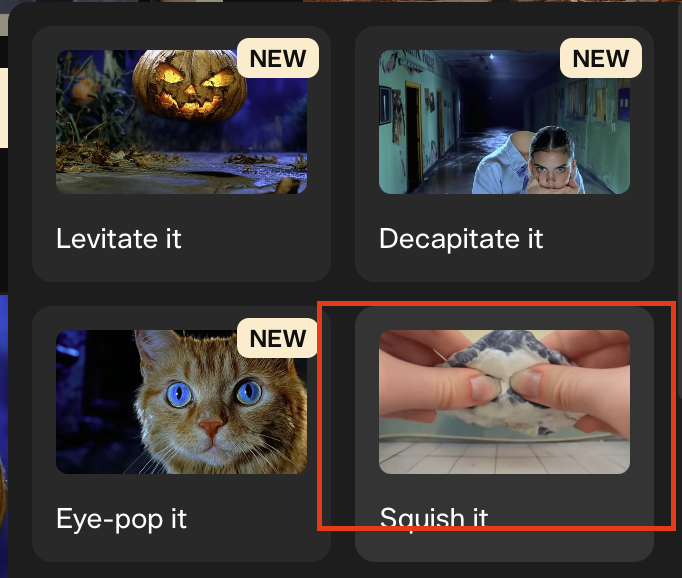
Task: Click the NEW badge on Eye-pop it
Action: [278, 338]
